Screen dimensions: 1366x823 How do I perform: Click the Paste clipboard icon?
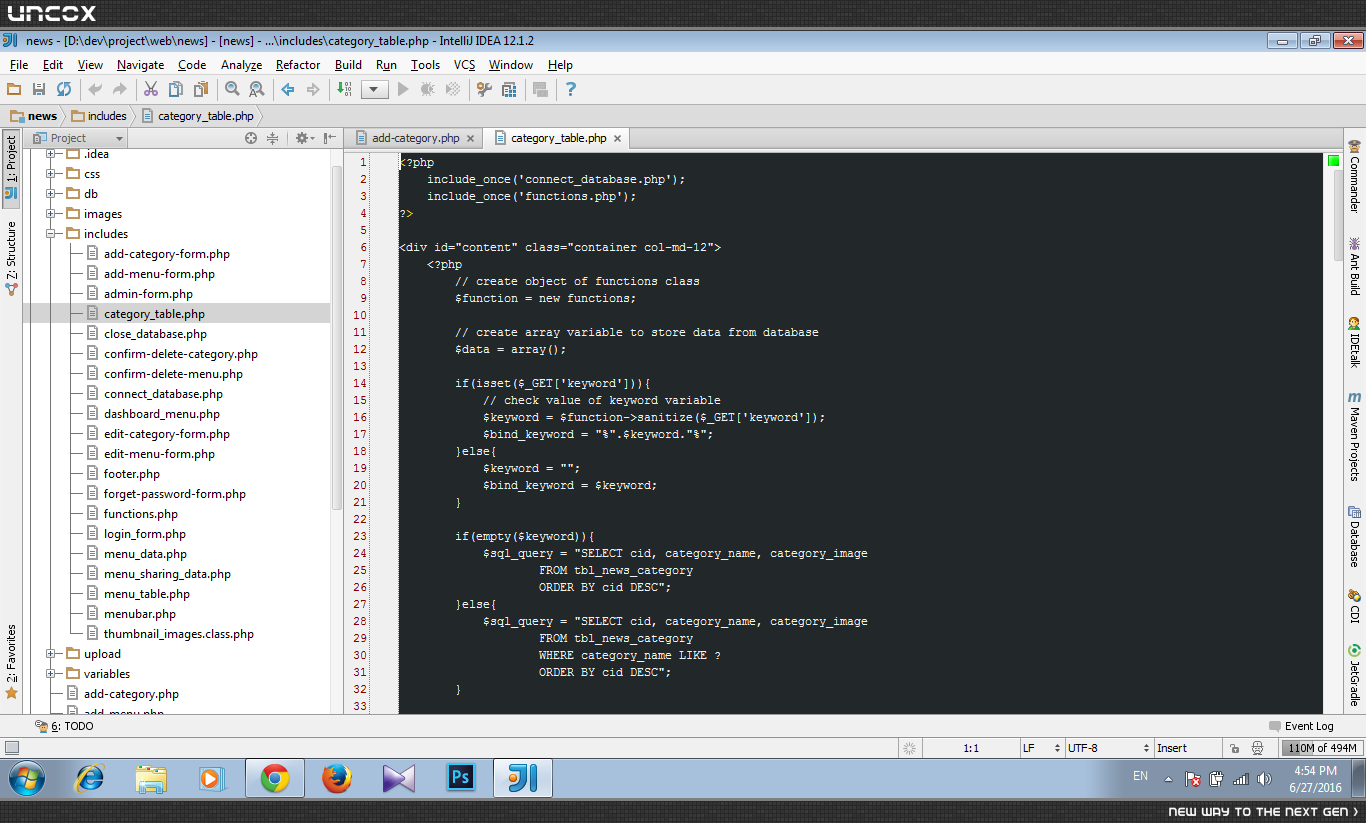[x=200, y=90]
